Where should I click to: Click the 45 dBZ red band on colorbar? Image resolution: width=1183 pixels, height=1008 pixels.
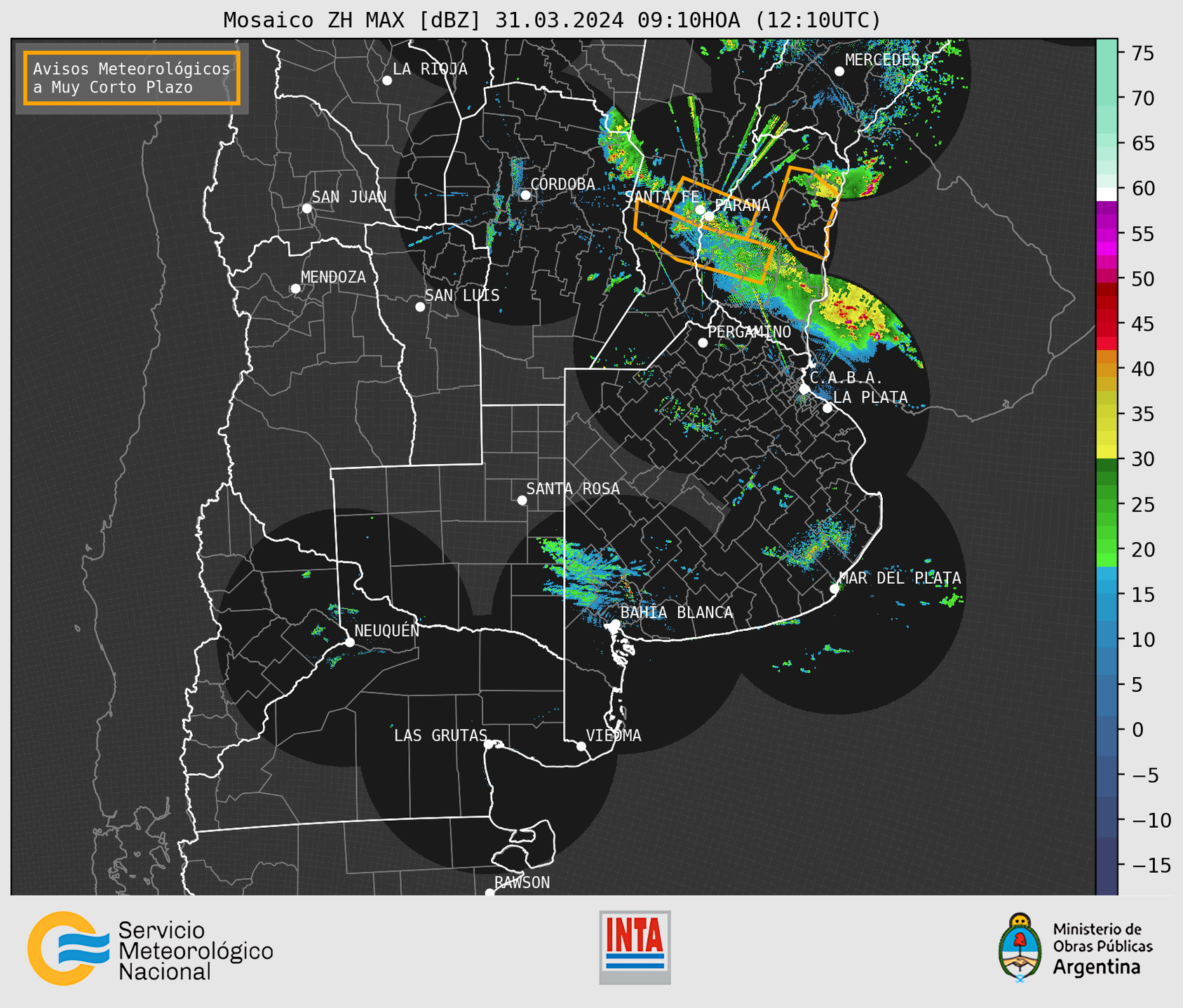point(1107,324)
